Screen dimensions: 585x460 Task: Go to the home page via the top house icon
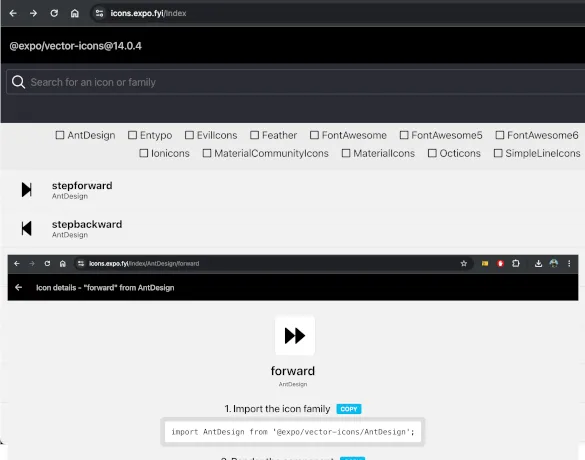click(x=75, y=13)
